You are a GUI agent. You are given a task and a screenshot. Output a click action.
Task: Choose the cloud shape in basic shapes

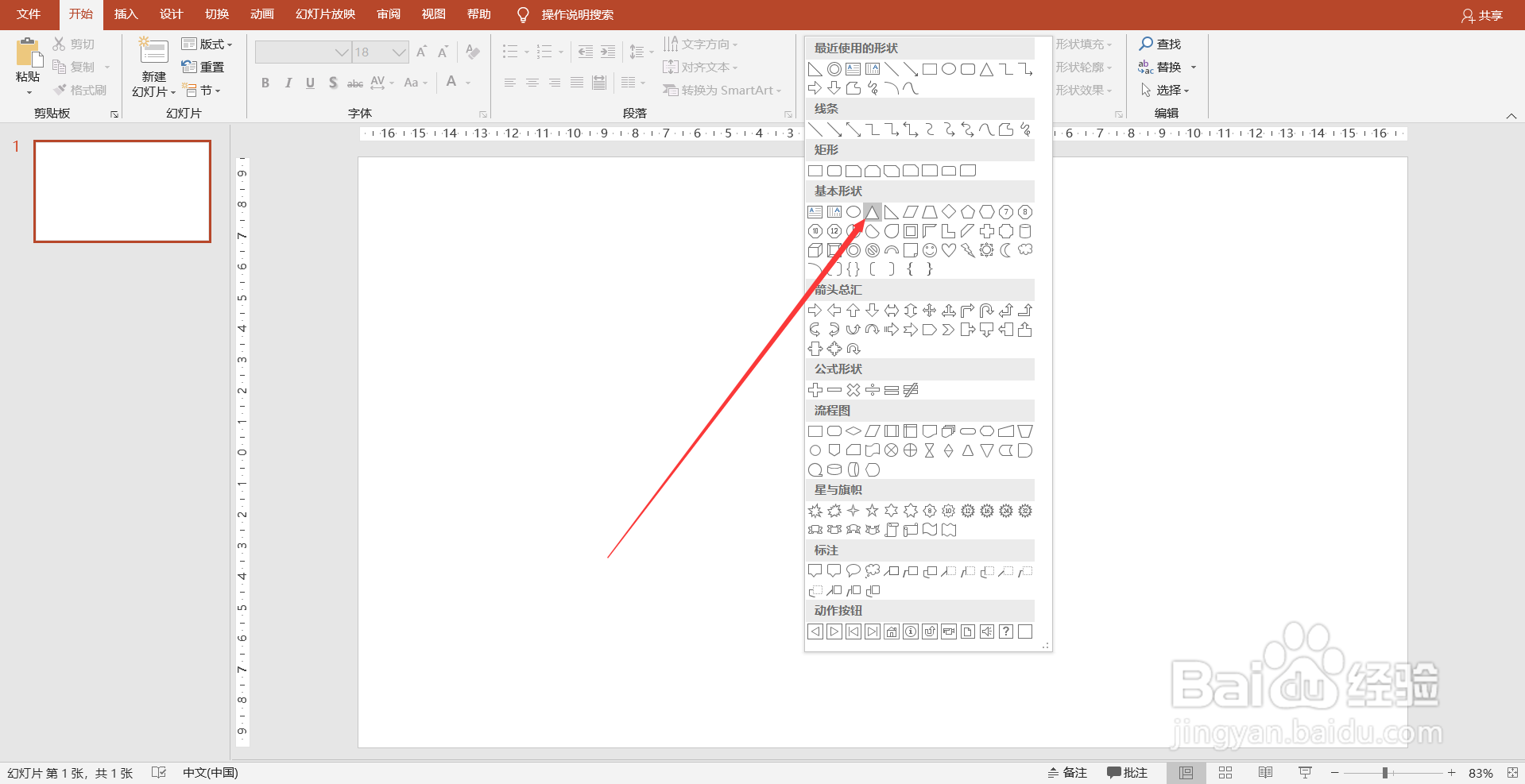pyautogui.click(x=1025, y=250)
